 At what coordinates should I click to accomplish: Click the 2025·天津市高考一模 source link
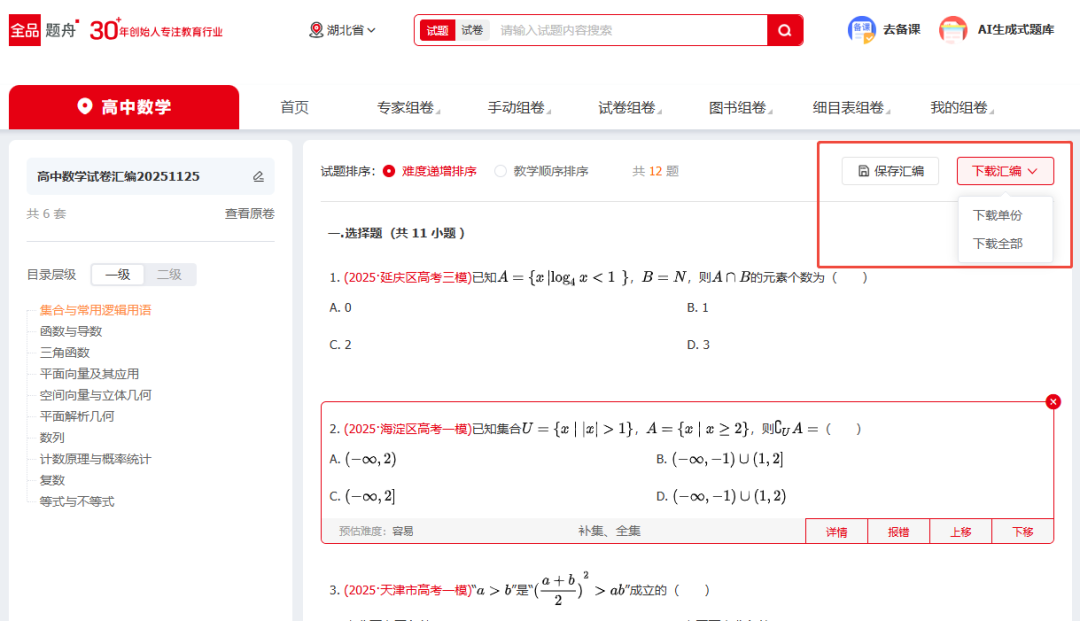tap(408, 590)
